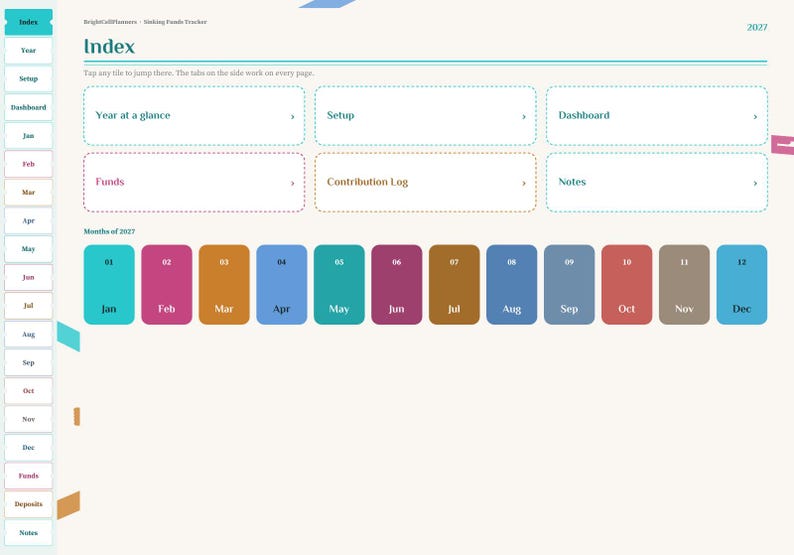Screen dimensions: 794x555
Task: Switch to the Year side tab
Action: tap(28, 51)
